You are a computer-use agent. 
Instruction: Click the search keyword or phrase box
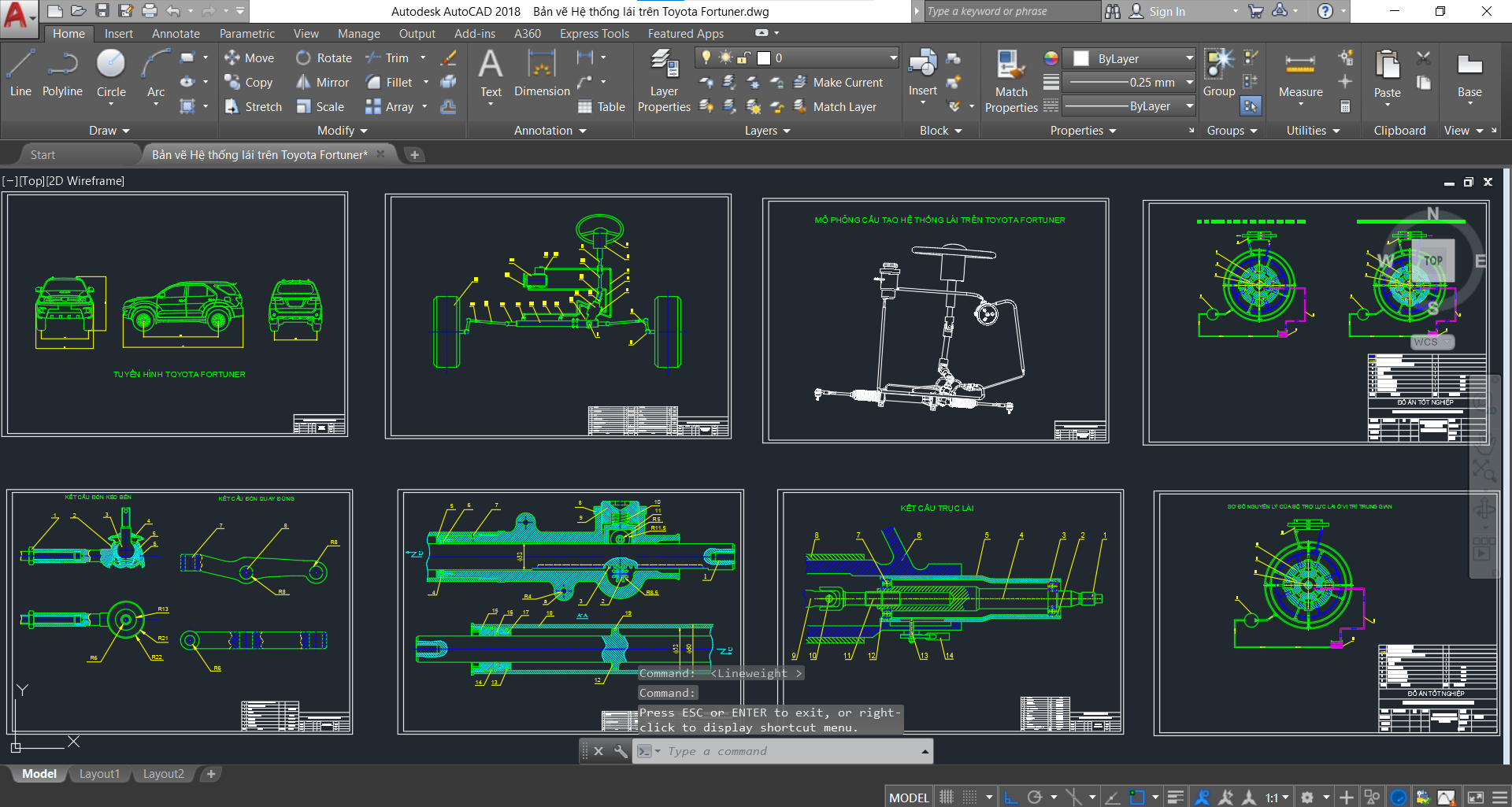click(1011, 11)
